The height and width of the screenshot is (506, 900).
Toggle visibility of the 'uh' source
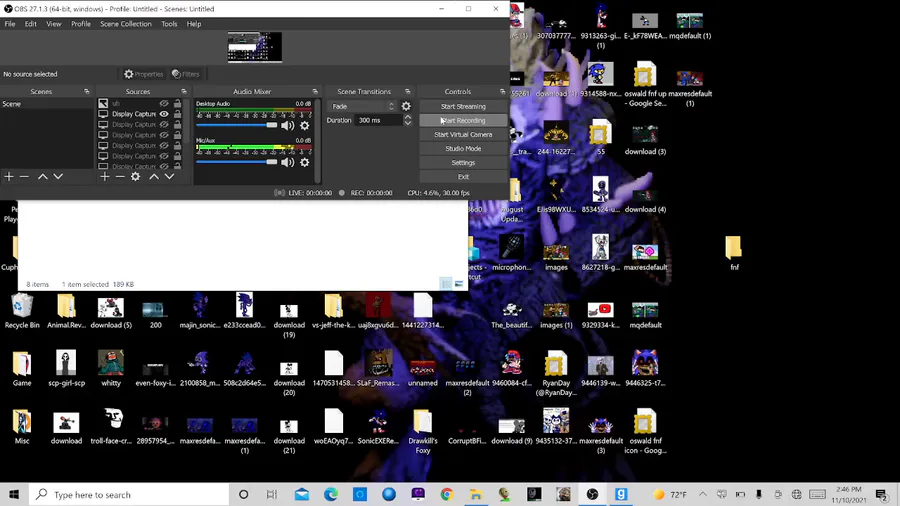point(164,104)
